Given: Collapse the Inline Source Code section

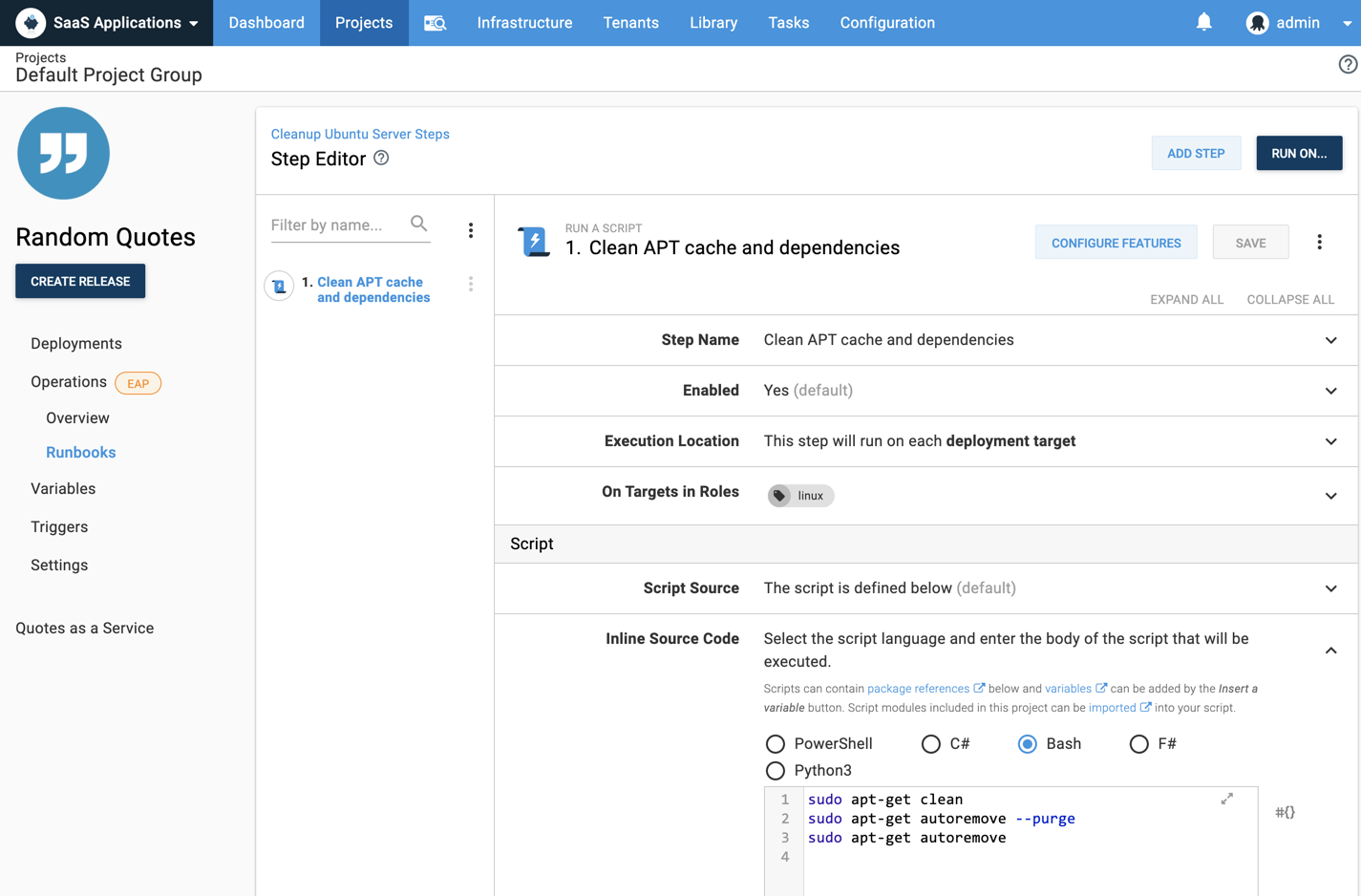Looking at the screenshot, I should [1330, 651].
